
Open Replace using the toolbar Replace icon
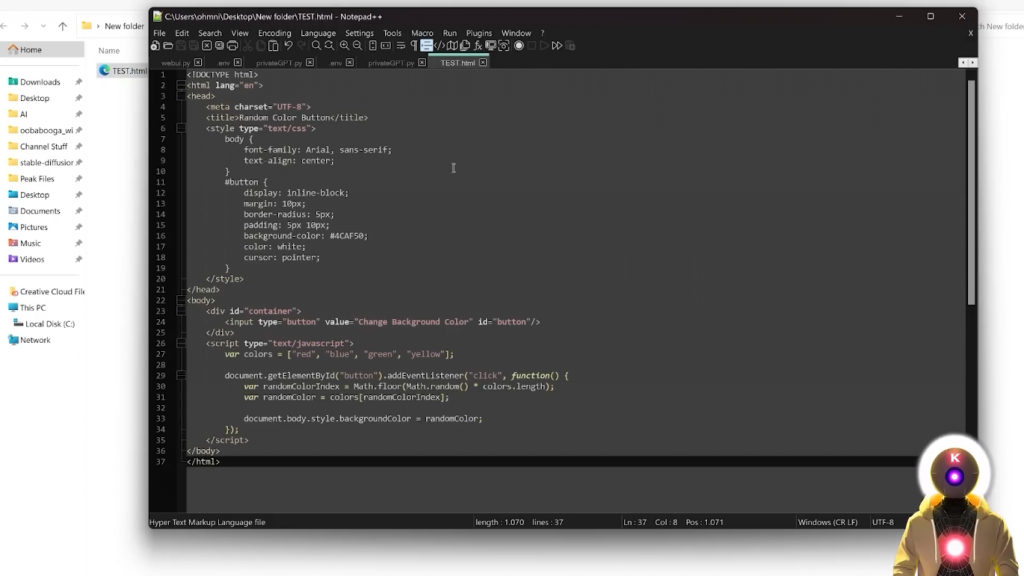(329, 46)
